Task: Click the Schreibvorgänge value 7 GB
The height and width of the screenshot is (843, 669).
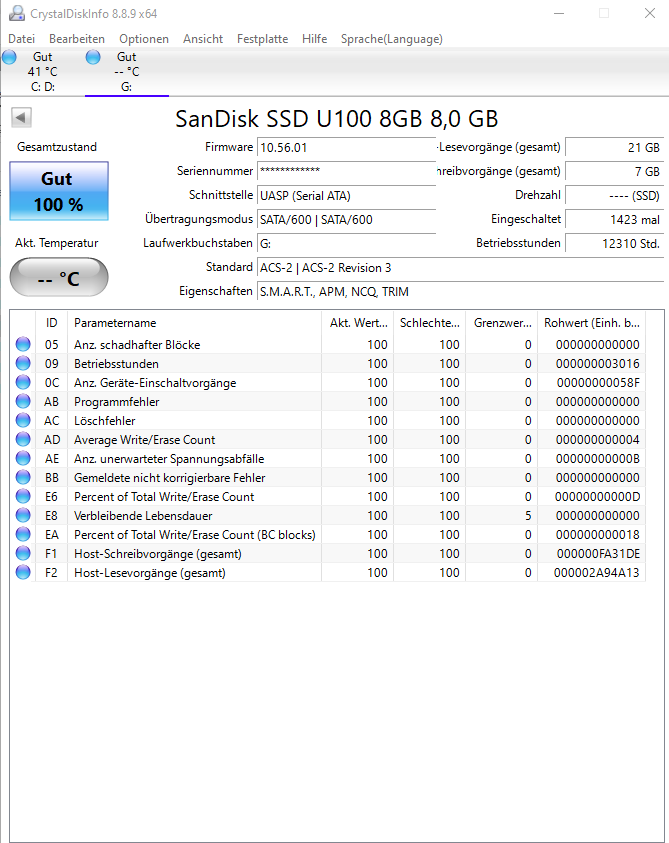Action: tap(615, 171)
